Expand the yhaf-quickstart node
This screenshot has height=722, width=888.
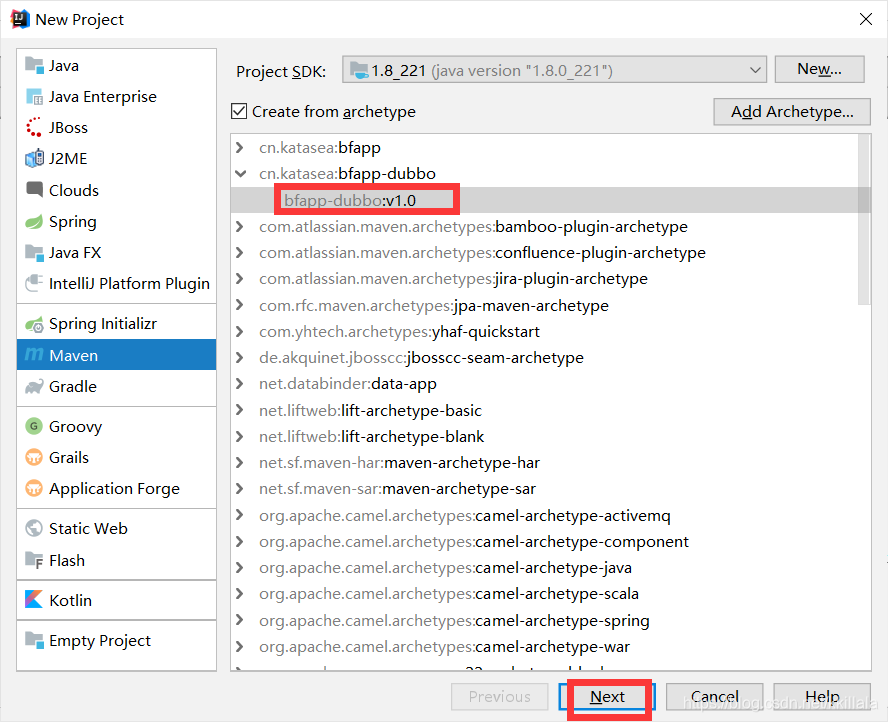point(240,331)
